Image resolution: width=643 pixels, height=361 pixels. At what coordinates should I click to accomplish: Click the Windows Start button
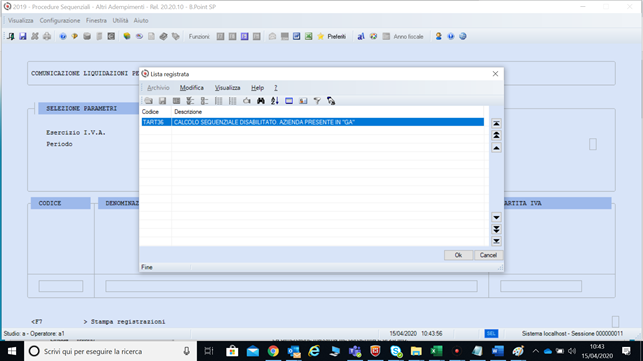(12, 351)
